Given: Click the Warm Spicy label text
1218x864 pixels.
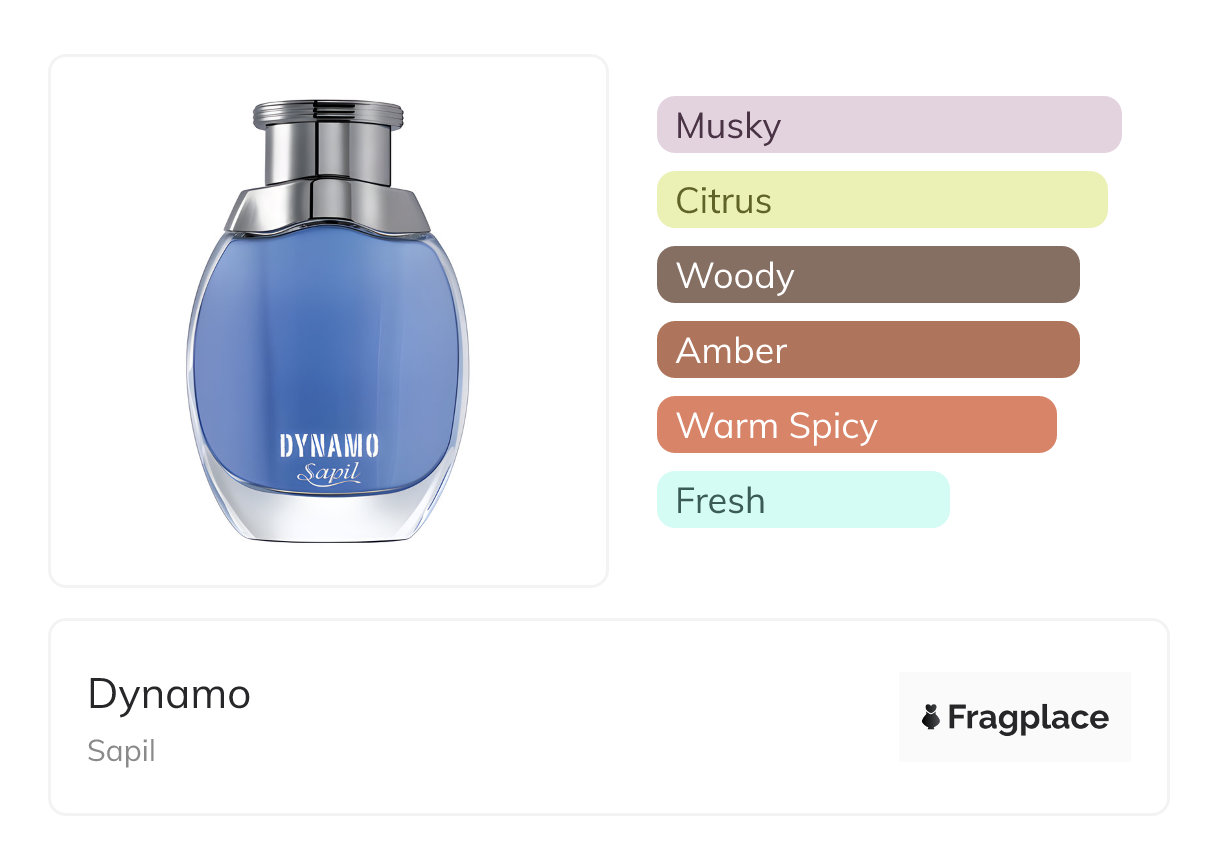Looking at the screenshot, I should tap(776, 426).
